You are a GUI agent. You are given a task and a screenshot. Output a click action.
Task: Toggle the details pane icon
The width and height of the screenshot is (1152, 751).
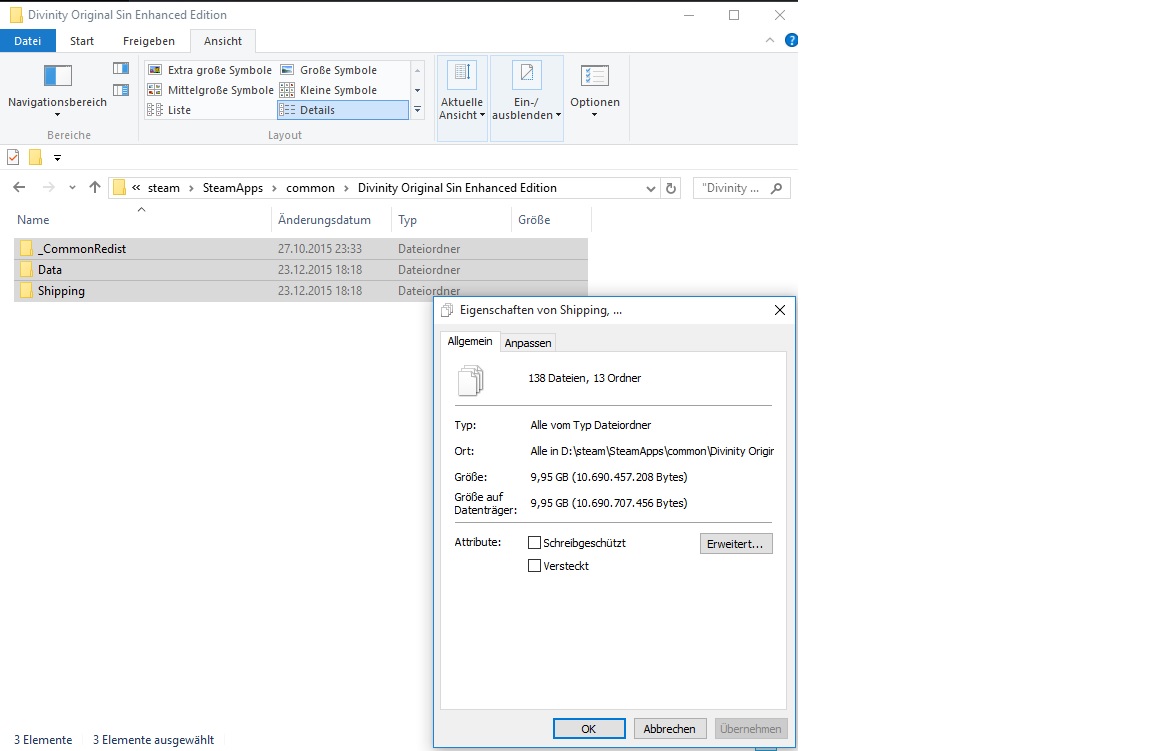pyautogui.click(x=121, y=90)
